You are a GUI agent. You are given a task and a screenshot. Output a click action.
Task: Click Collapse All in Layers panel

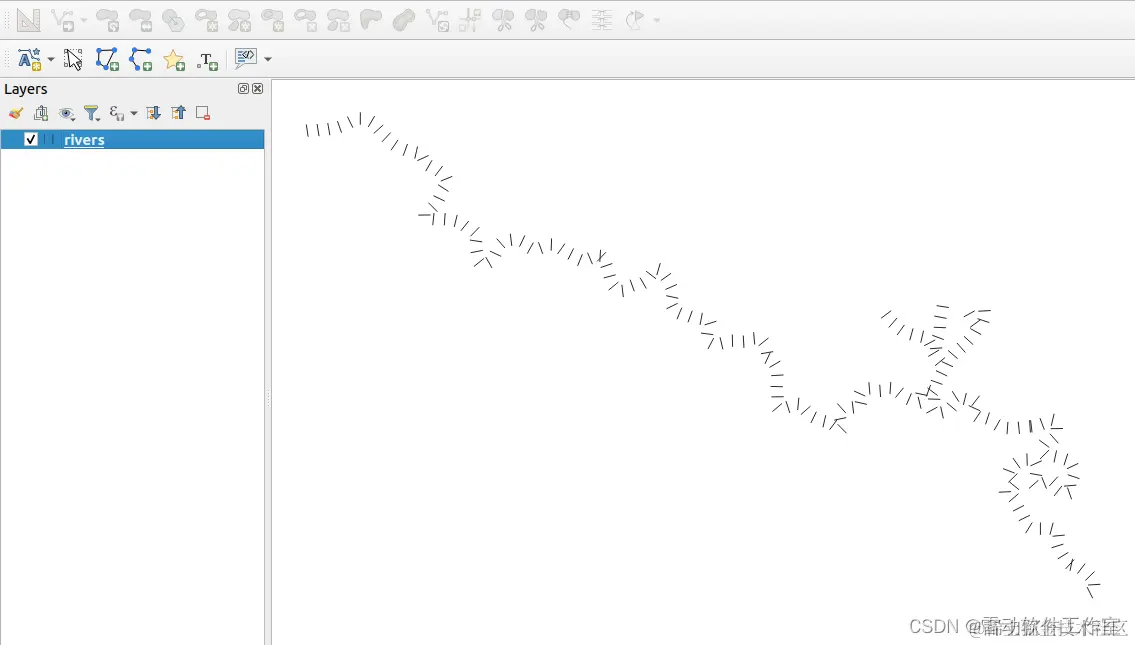(x=178, y=113)
